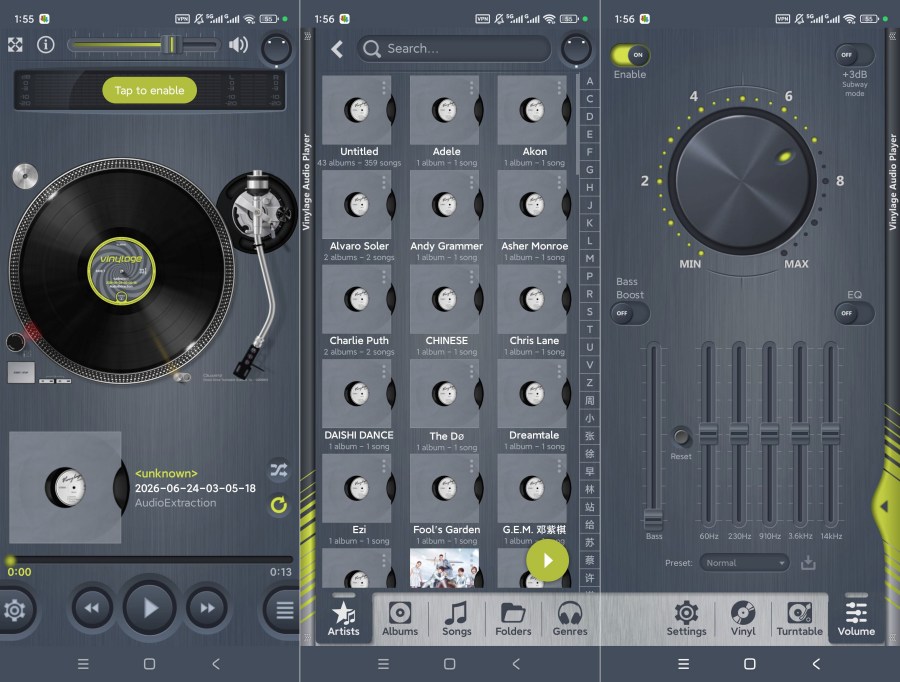This screenshot has width=900, height=682.
Task: Turn off the Enable switch
Action: (630, 55)
